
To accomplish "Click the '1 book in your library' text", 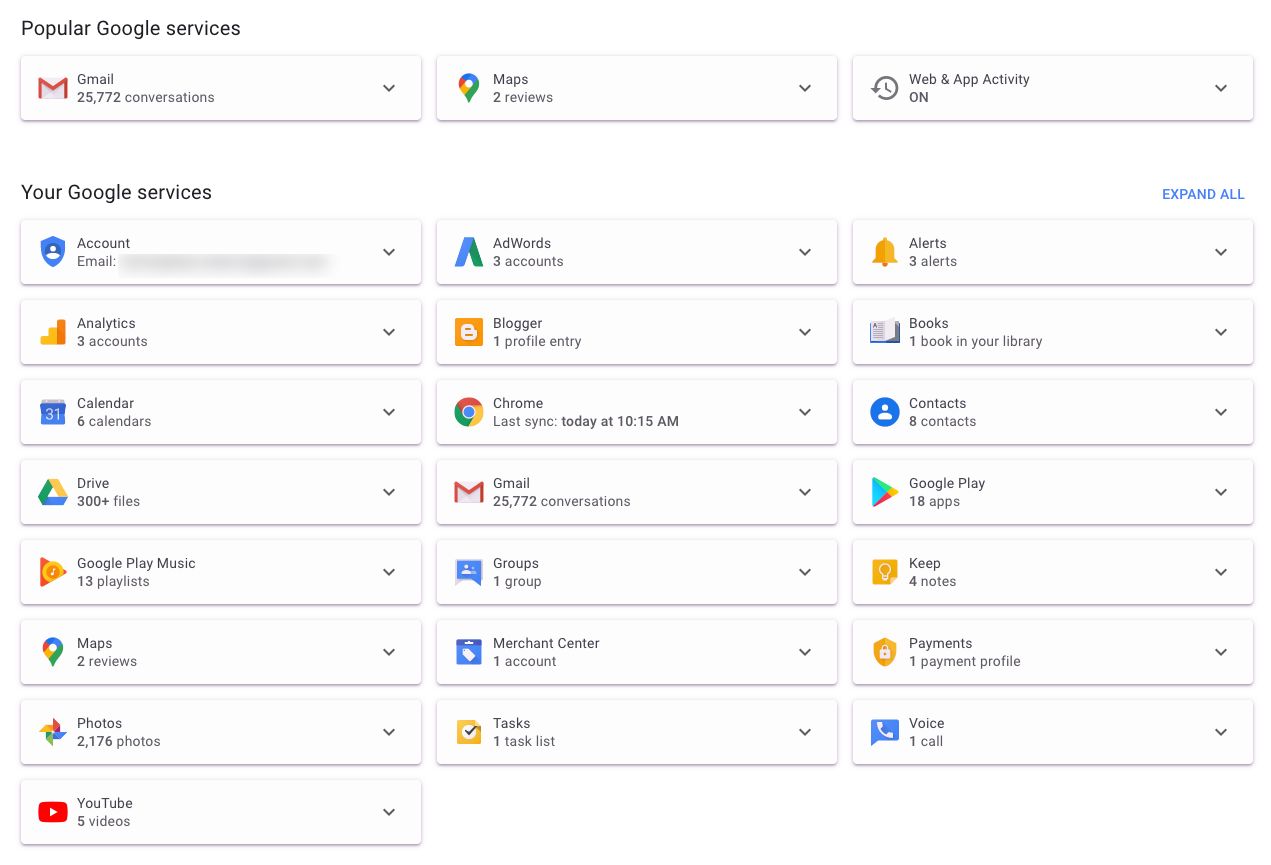I will coord(975,341).
